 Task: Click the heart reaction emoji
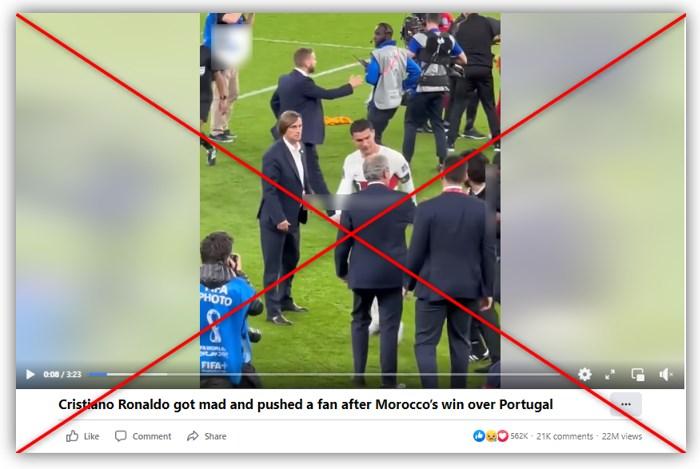click(503, 436)
